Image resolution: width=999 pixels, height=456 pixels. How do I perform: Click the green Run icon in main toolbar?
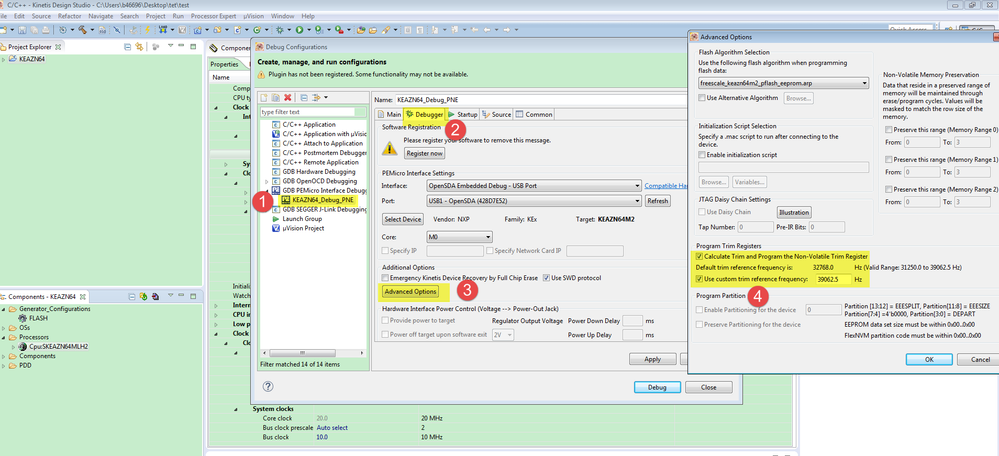[x=299, y=30]
